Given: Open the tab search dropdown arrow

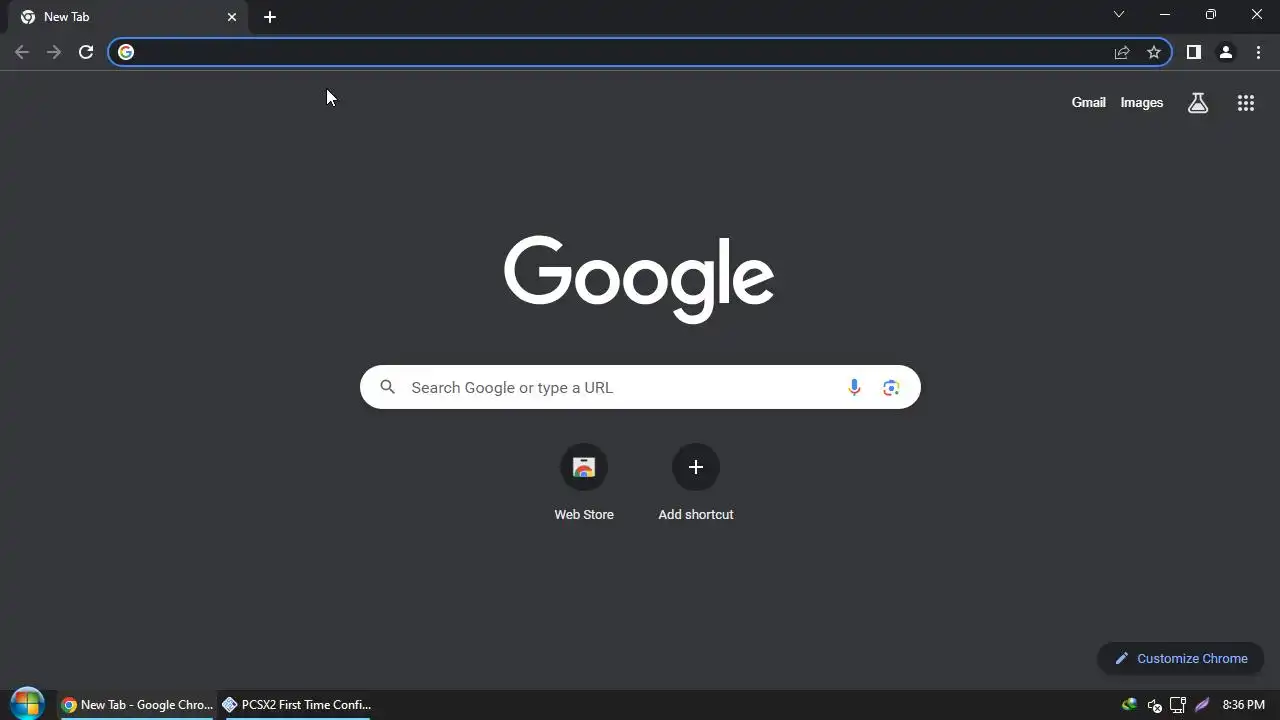Looking at the screenshot, I should [1119, 14].
